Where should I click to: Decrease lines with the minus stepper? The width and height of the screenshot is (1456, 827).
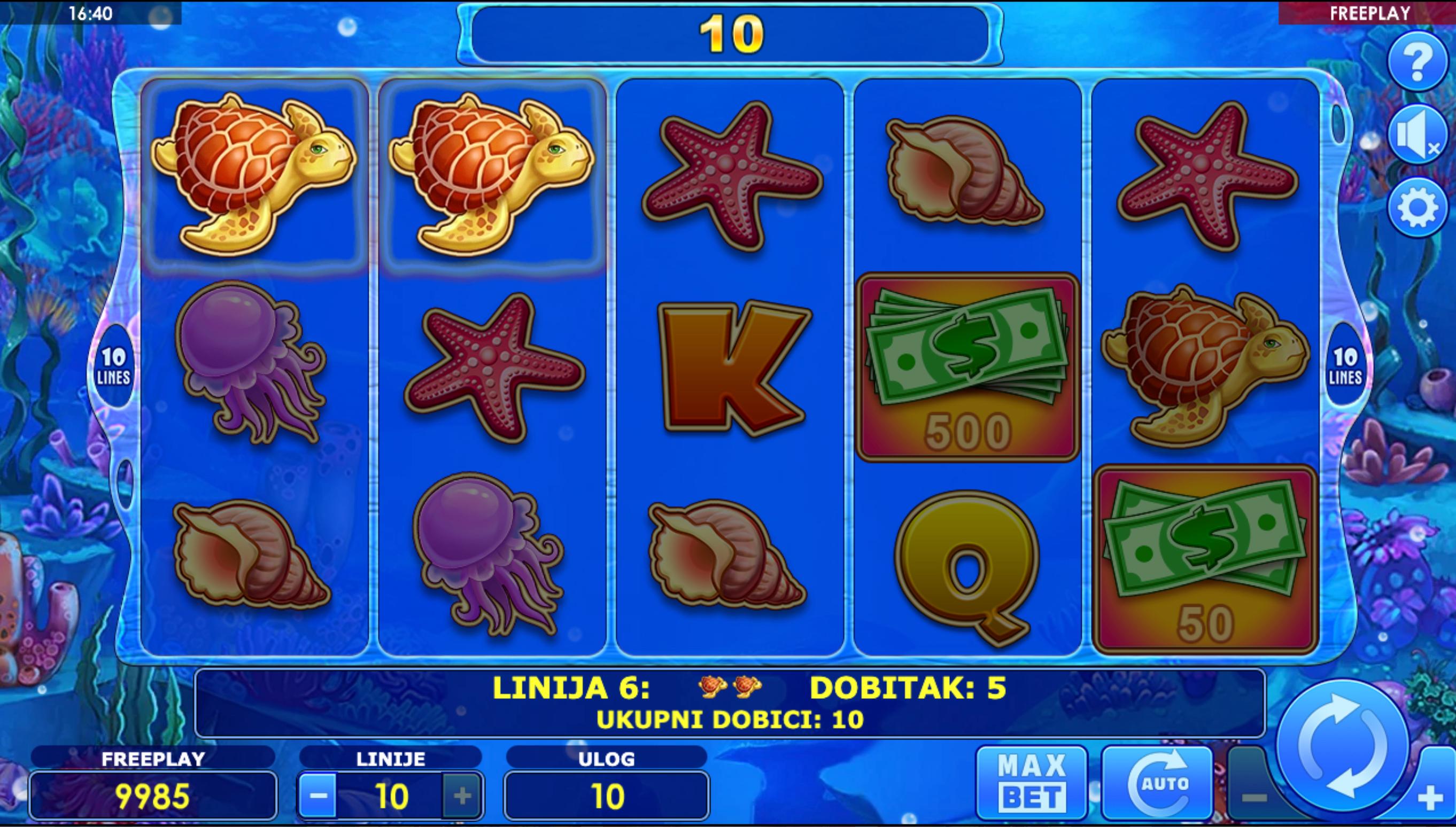pos(317,796)
